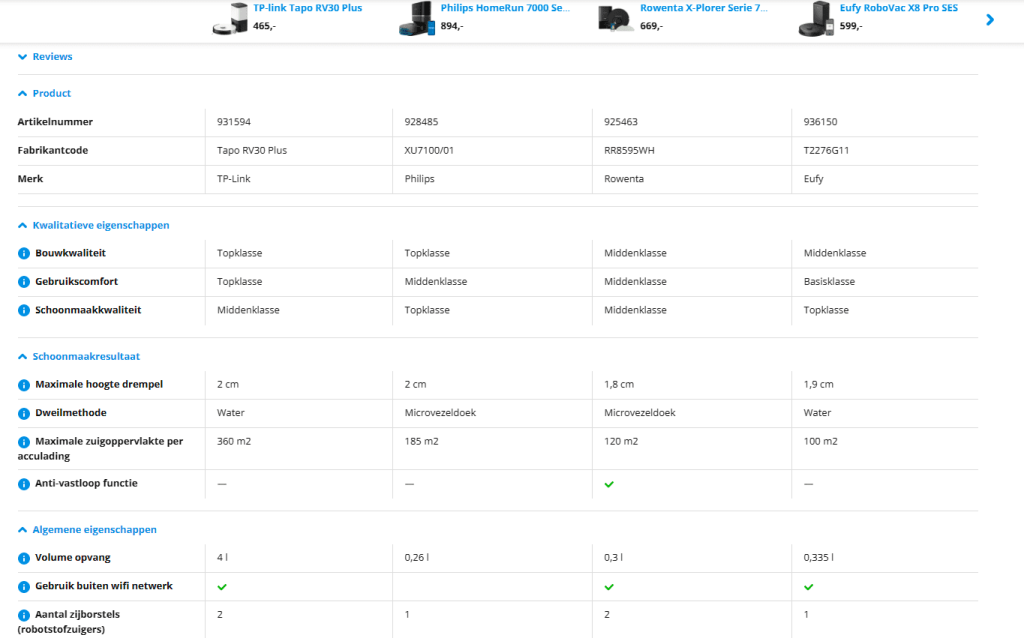Collapse the Product section
This screenshot has height=638, width=1024.
(x=44, y=93)
